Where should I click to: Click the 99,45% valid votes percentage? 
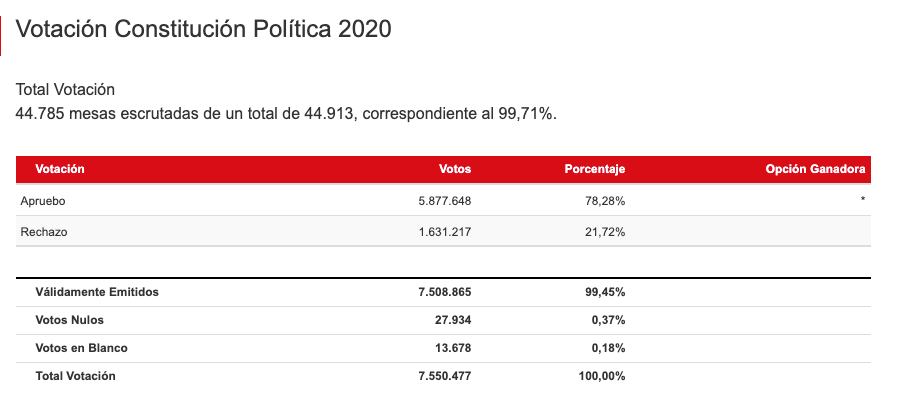606,292
